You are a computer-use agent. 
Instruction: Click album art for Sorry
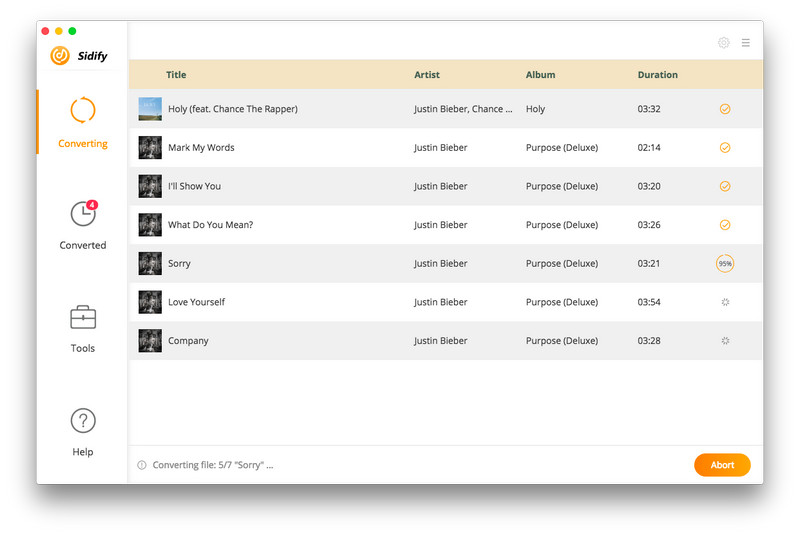150,264
